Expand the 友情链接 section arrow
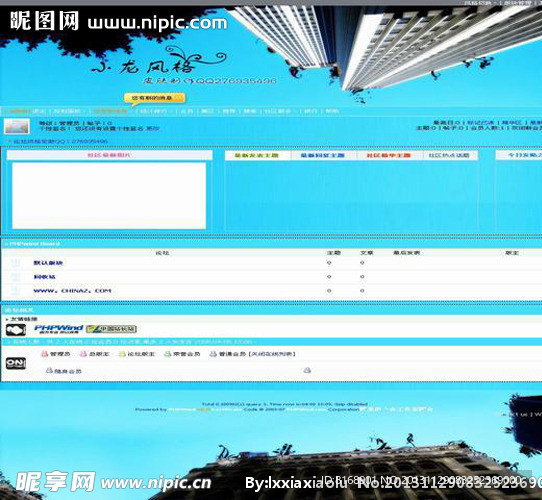The width and height of the screenshot is (542, 500). (7, 319)
